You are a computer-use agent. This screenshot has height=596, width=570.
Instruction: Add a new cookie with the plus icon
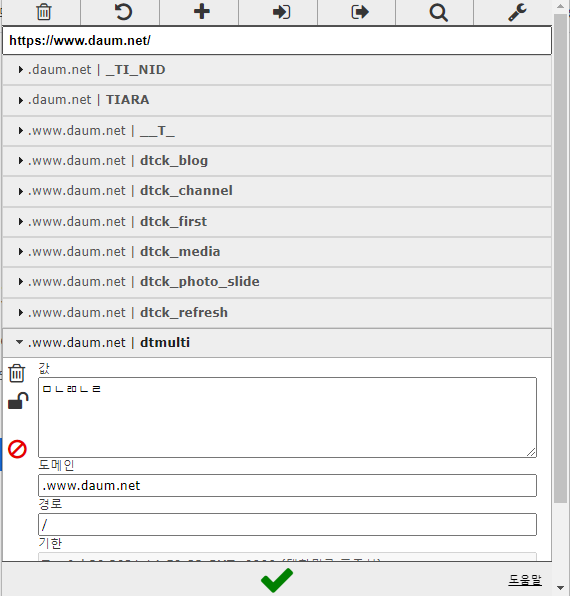(202, 11)
